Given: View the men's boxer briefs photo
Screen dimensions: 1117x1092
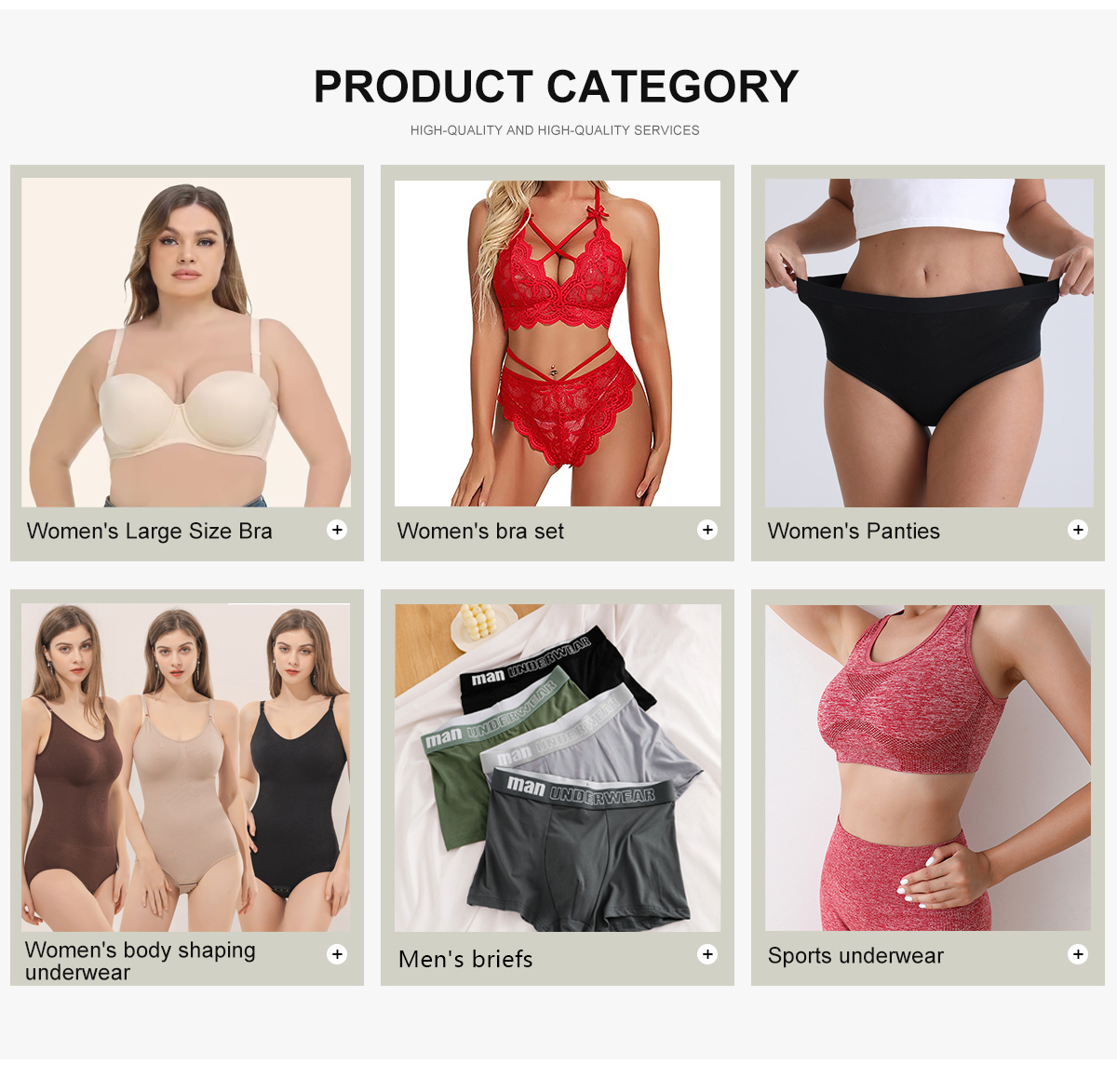Looking at the screenshot, I should 558,768.
